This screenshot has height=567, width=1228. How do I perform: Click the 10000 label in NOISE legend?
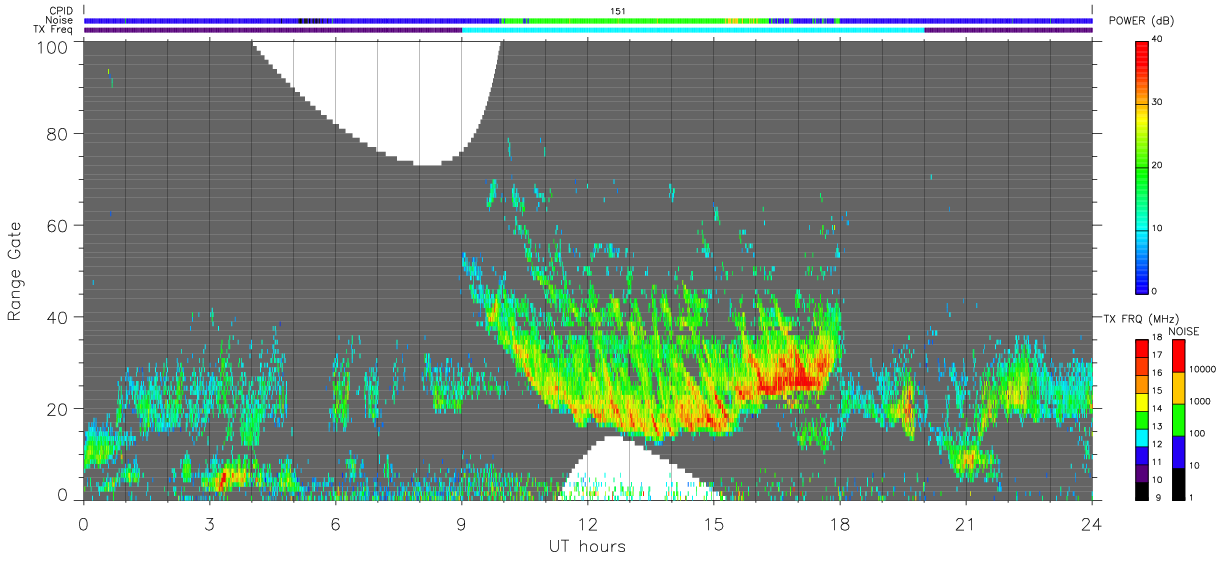point(1202,369)
